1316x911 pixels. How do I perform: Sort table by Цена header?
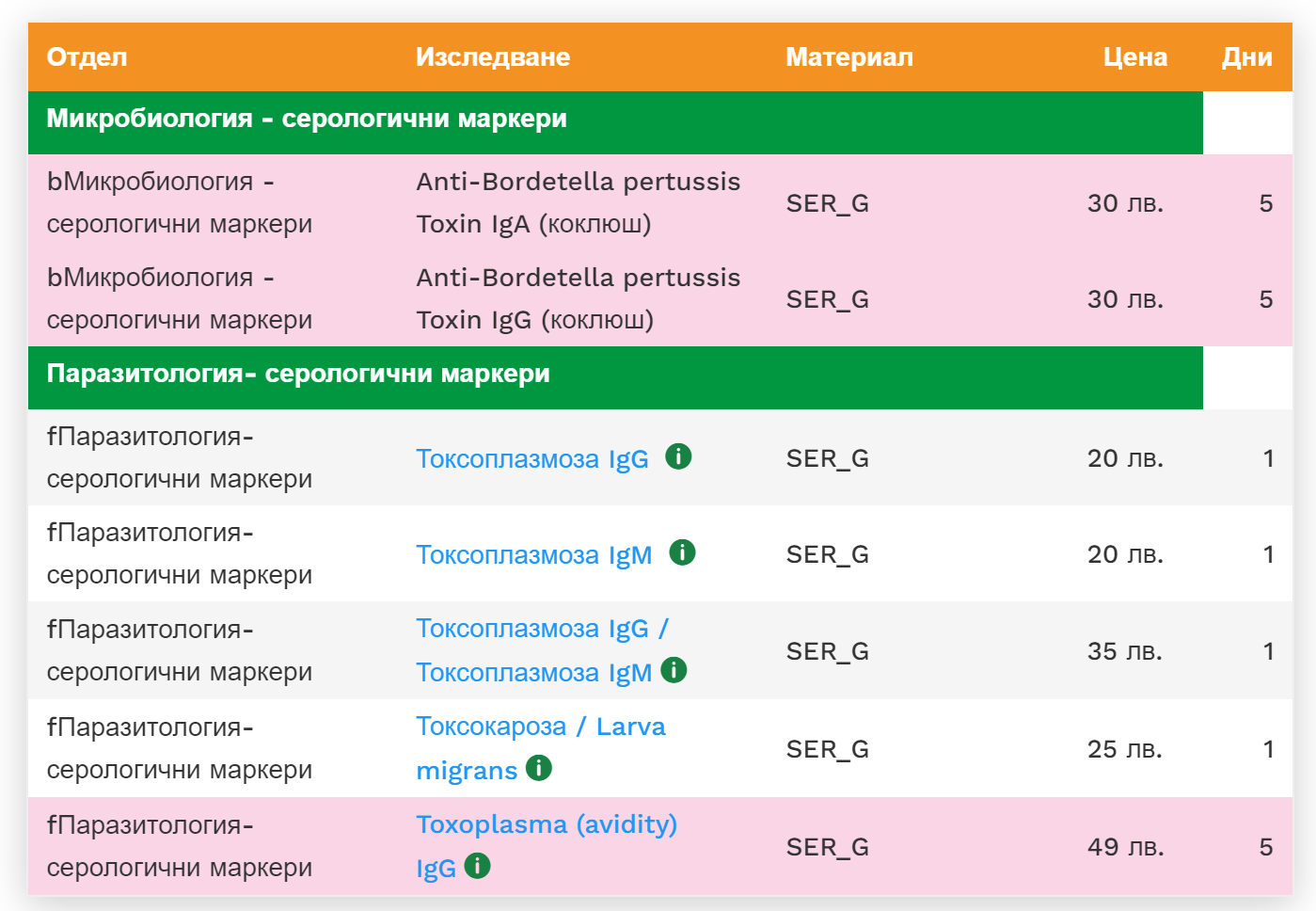click(x=1134, y=57)
